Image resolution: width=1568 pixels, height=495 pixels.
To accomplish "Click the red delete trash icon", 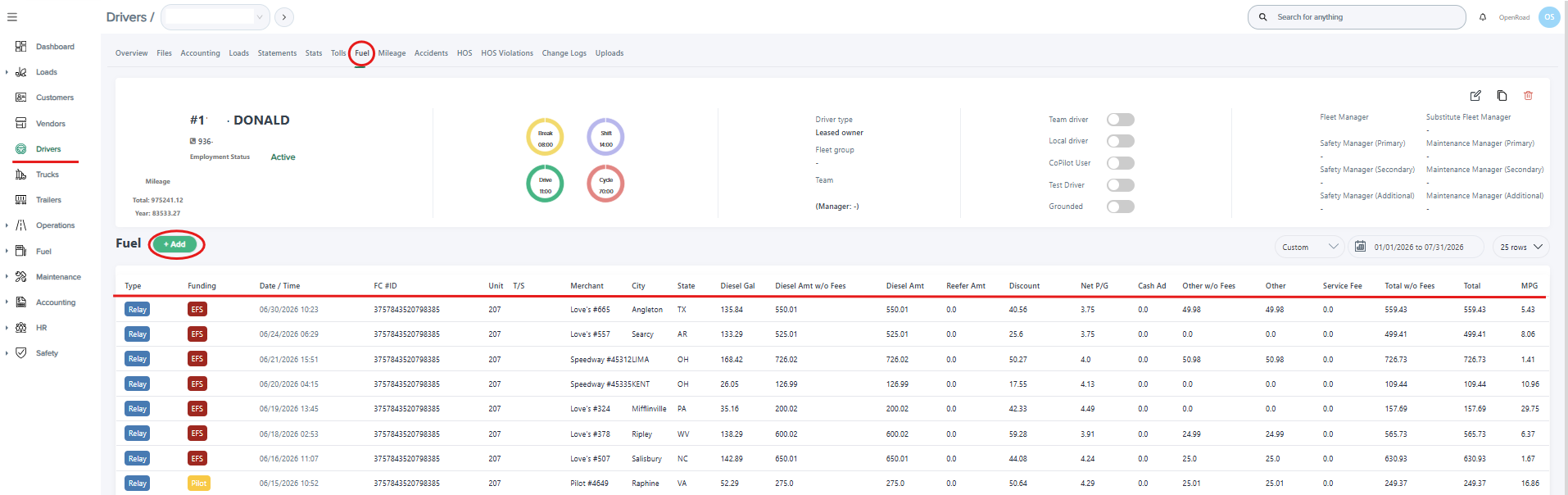I will (x=1528, y=96).
